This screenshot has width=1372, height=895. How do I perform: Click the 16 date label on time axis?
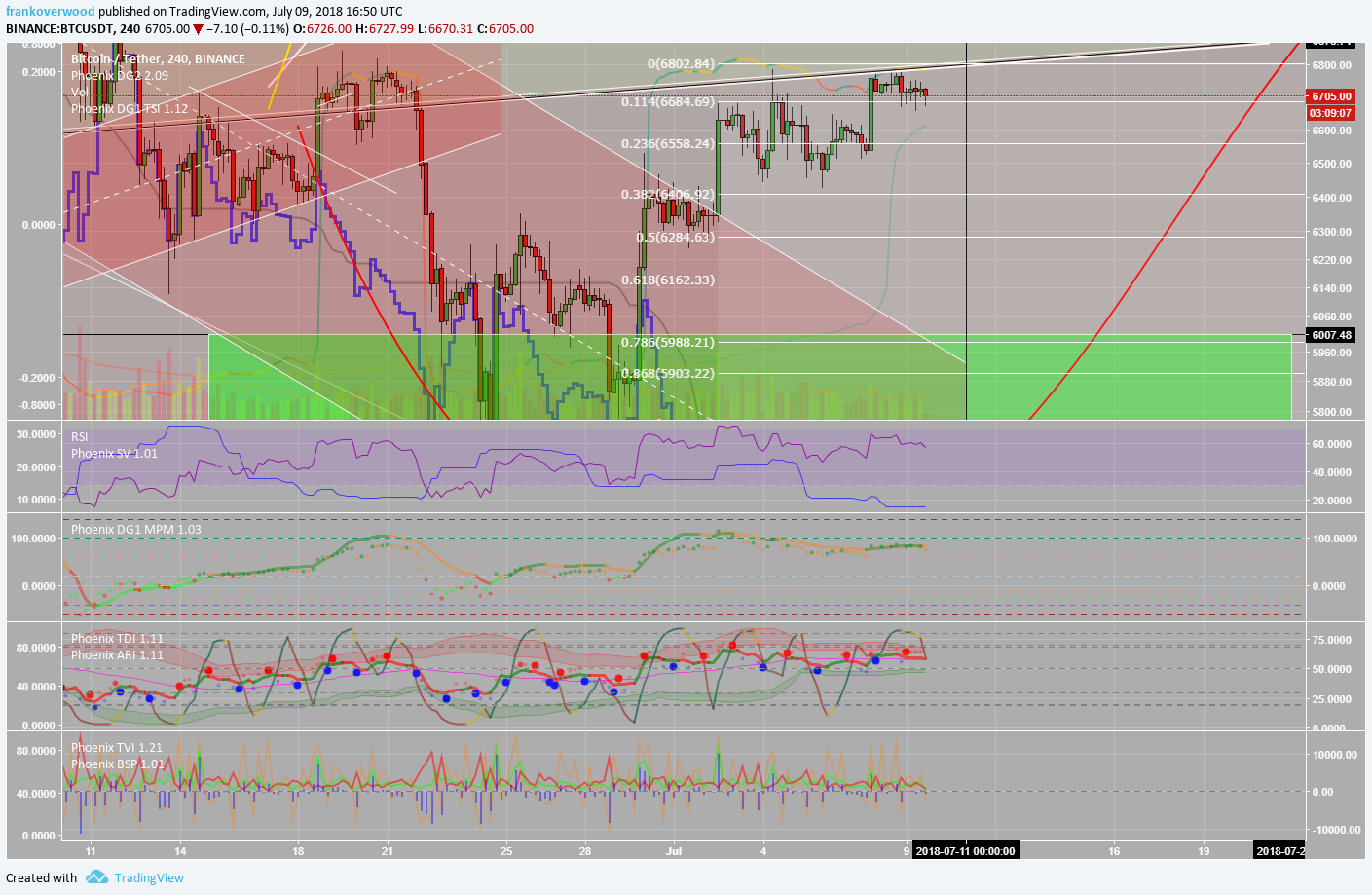(1114, 850)
